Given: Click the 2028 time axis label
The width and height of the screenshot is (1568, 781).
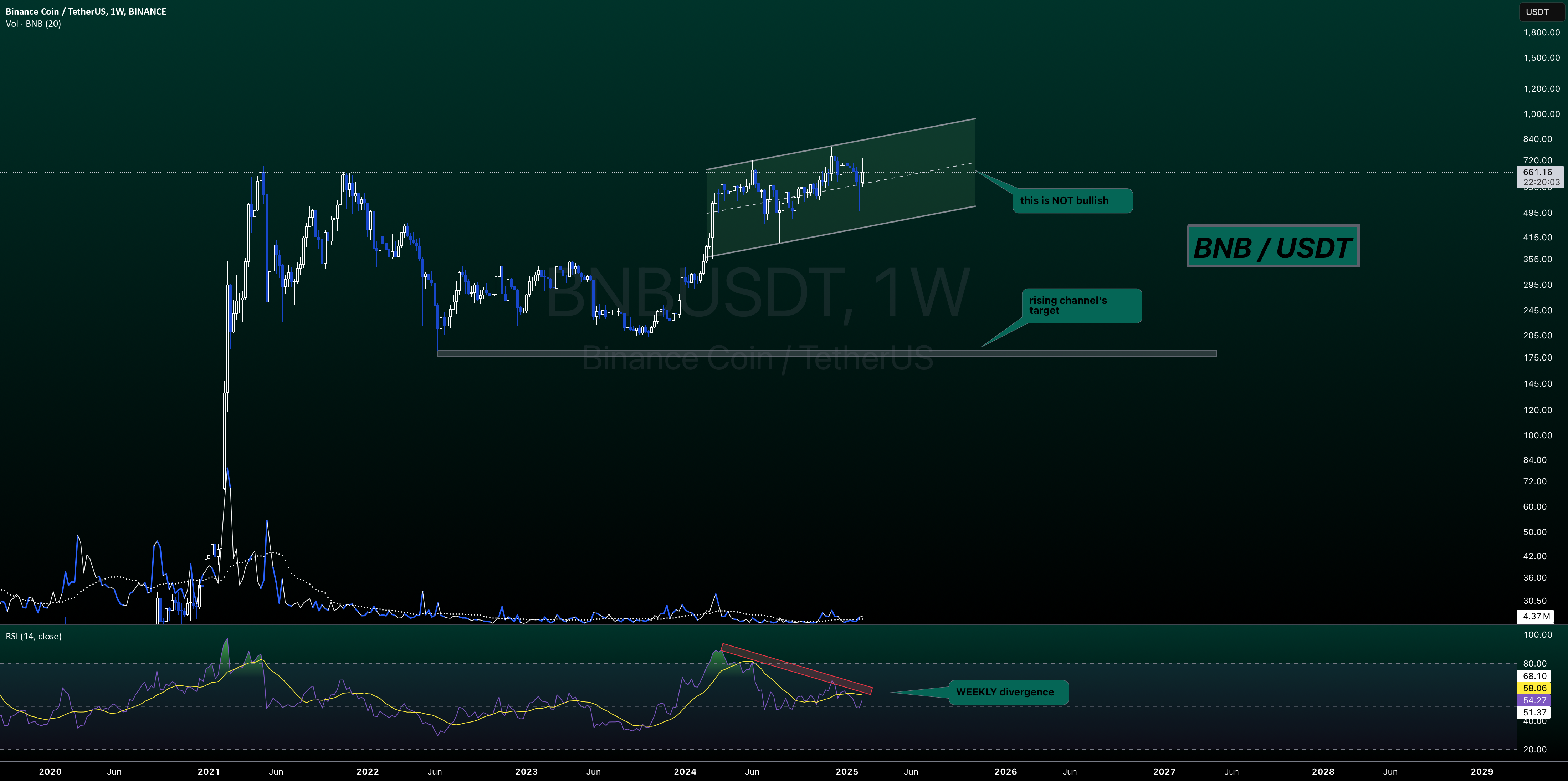Looking at the screenshot, I should tap(1323, 771).
